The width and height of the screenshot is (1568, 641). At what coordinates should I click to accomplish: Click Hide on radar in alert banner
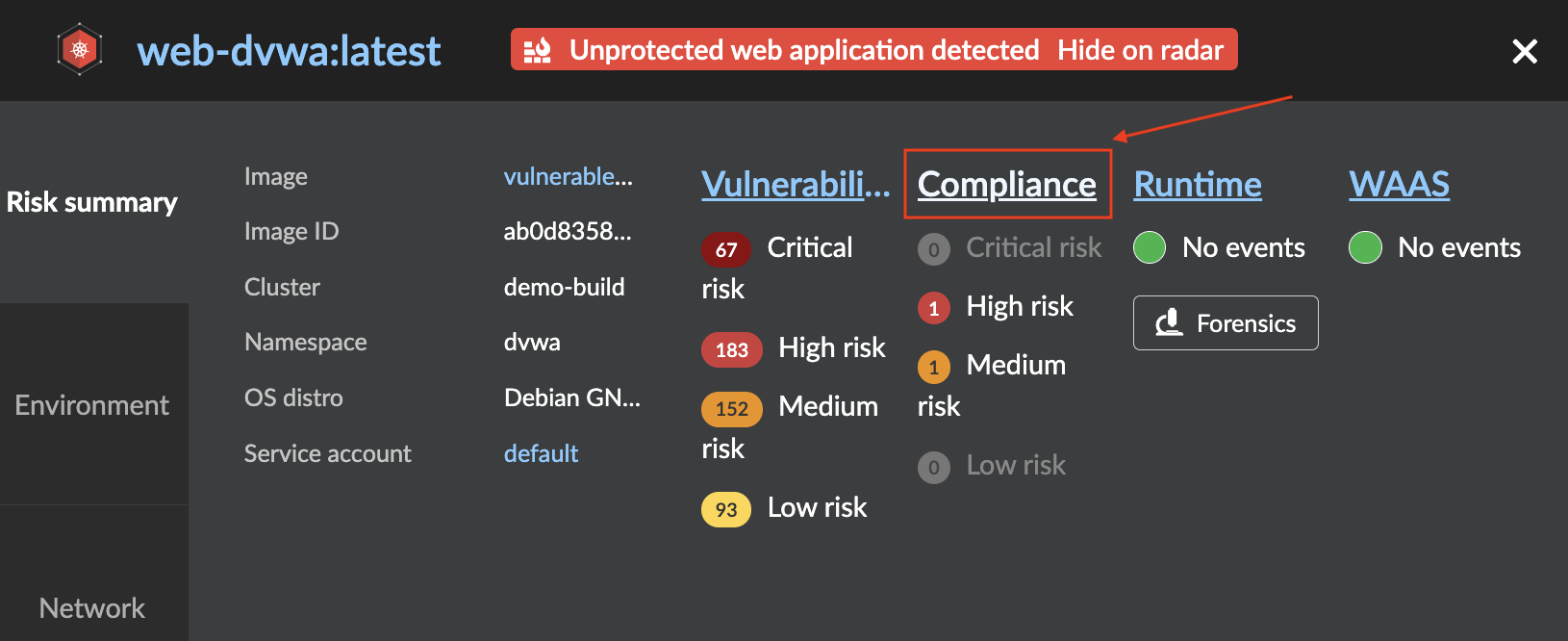[x=1140, y=50]
